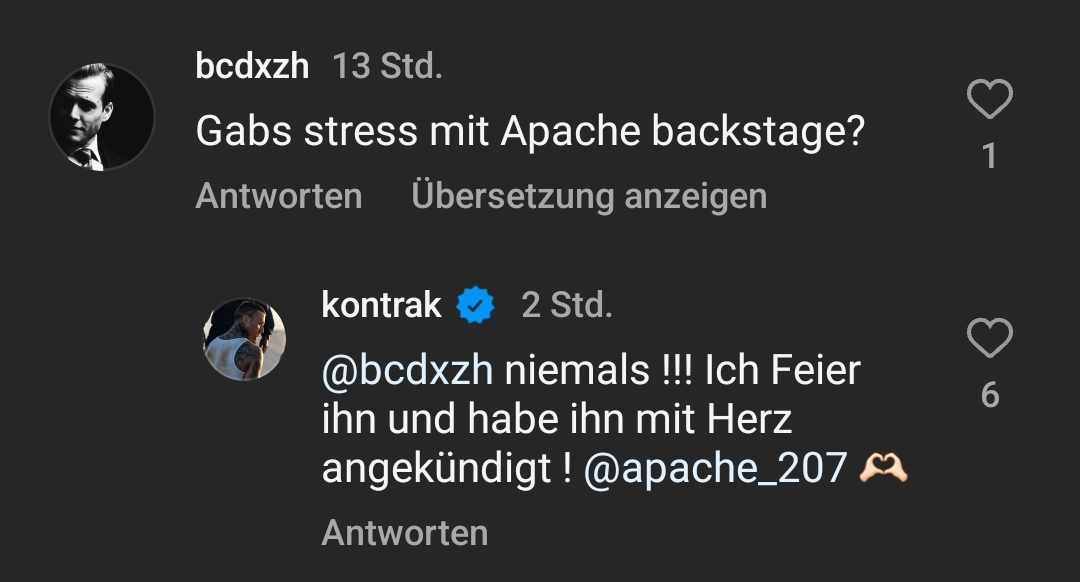This screenshot has height=582, width=1080.
Task: Click the '13 Std.' timestamp
Action: click(387, 67)
